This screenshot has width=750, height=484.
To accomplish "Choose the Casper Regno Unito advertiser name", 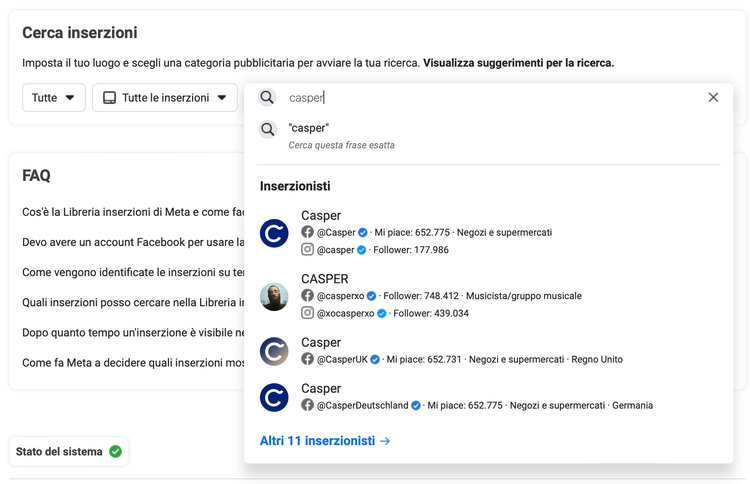I will click(x=321, y=342).
